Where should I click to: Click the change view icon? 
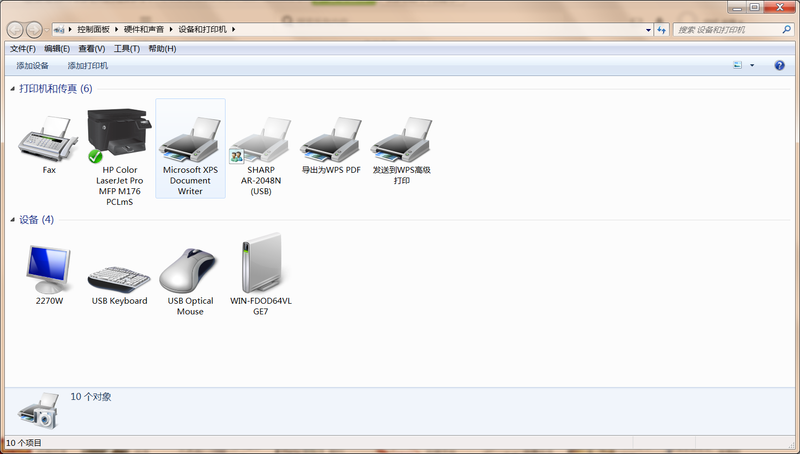[738, 65]
